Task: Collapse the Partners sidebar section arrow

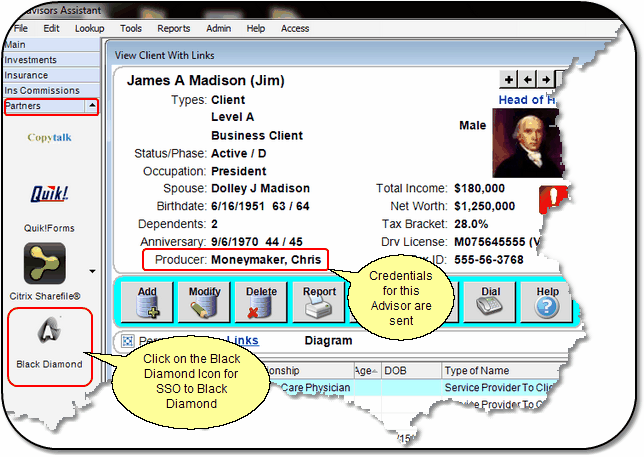Action: [92, 105]
